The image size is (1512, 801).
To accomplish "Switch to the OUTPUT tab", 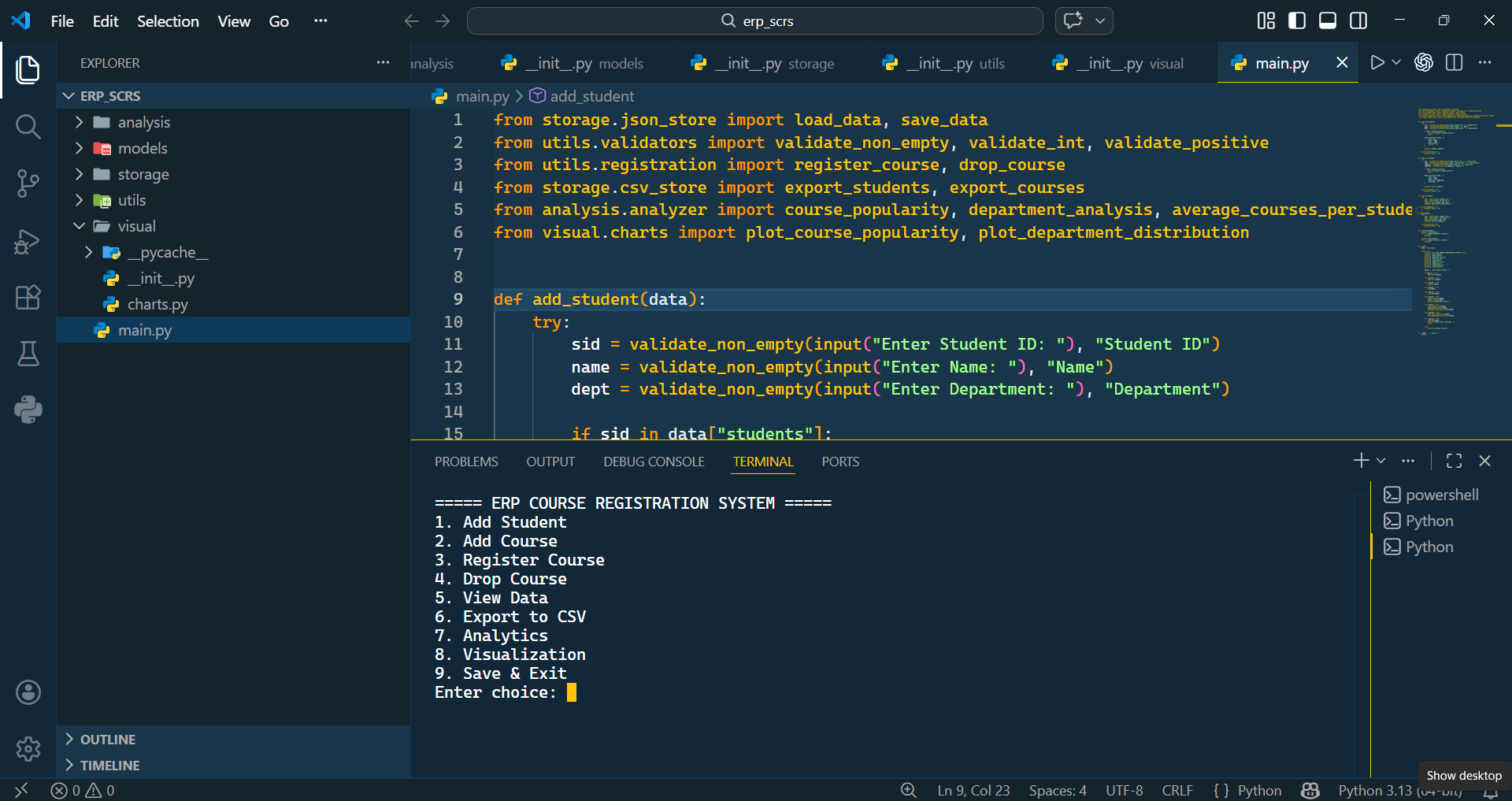I will point(550,462).
